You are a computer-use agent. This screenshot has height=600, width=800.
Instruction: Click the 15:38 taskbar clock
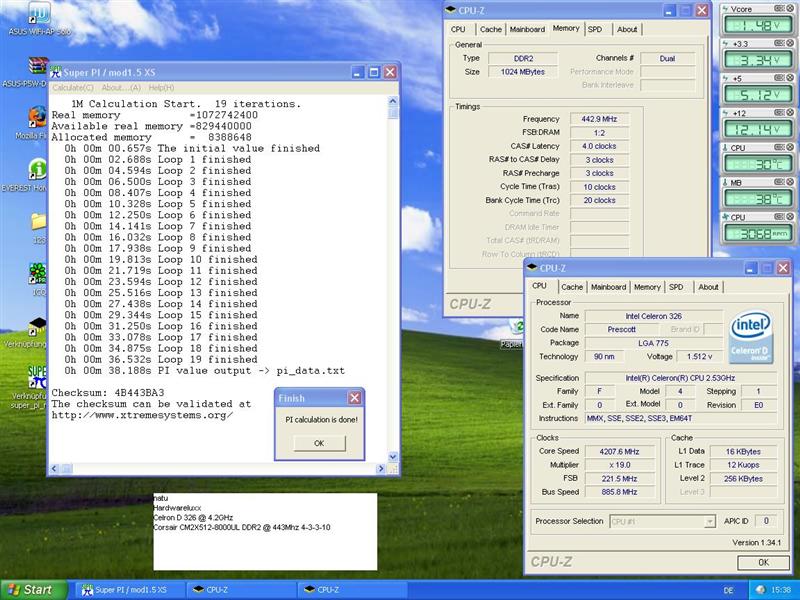pos(782,590)
